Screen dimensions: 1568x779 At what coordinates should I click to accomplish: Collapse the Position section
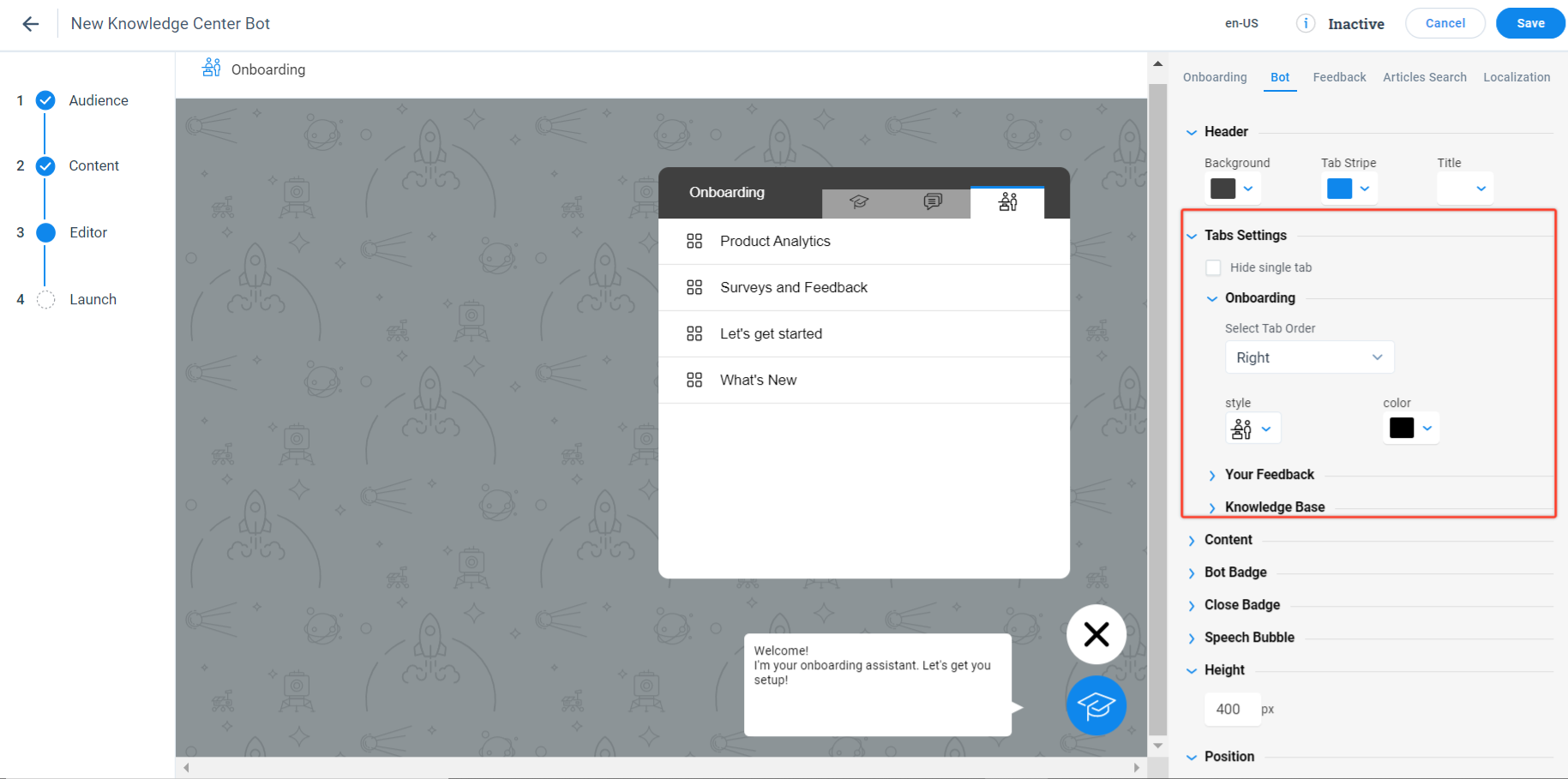click(1192, 757)
